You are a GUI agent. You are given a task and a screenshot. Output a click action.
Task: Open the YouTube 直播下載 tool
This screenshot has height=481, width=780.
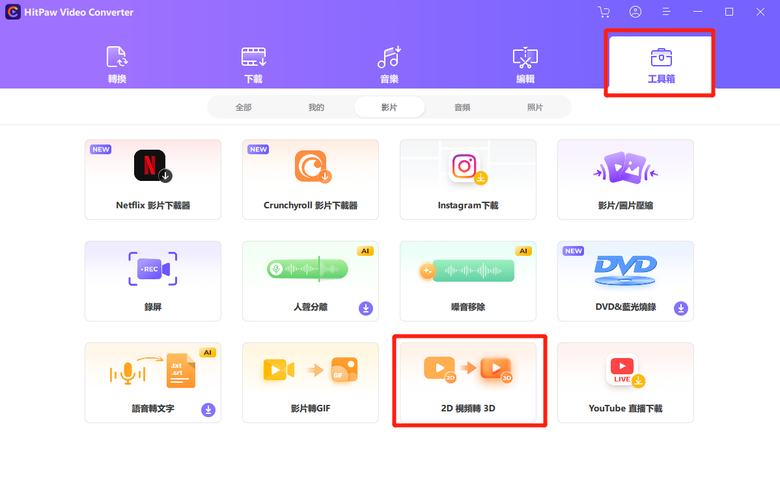pyautogui.click(x=626, y=383)
